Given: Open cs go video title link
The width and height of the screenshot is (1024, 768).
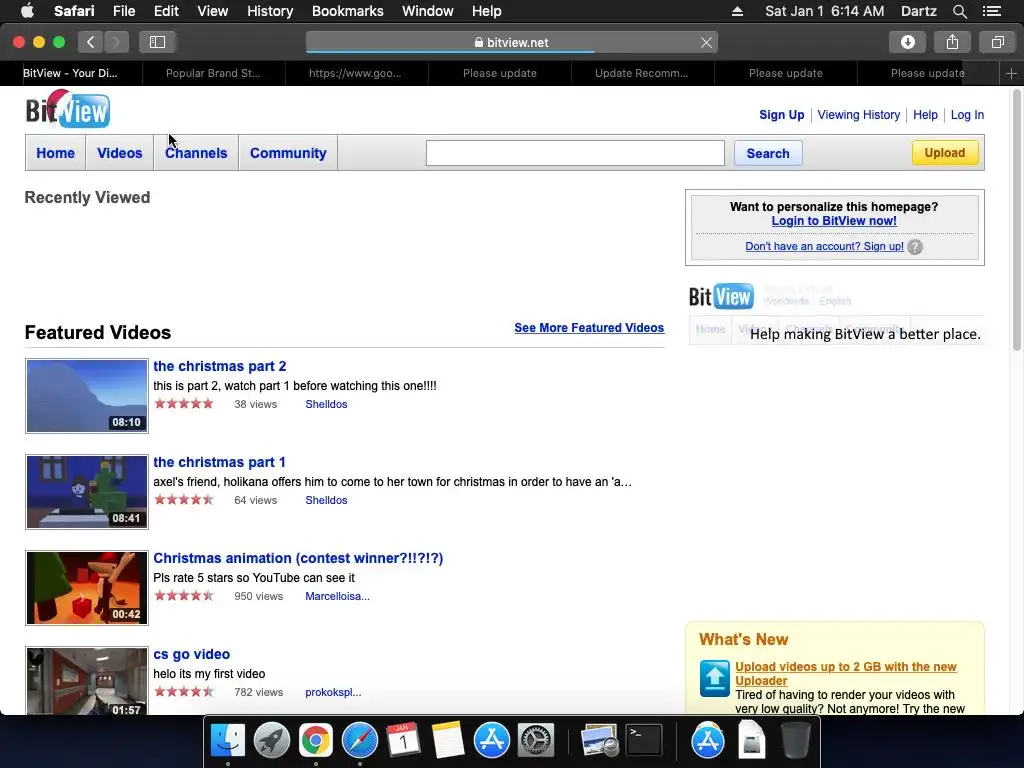Looking at the screenshot, I should point(191,654).
